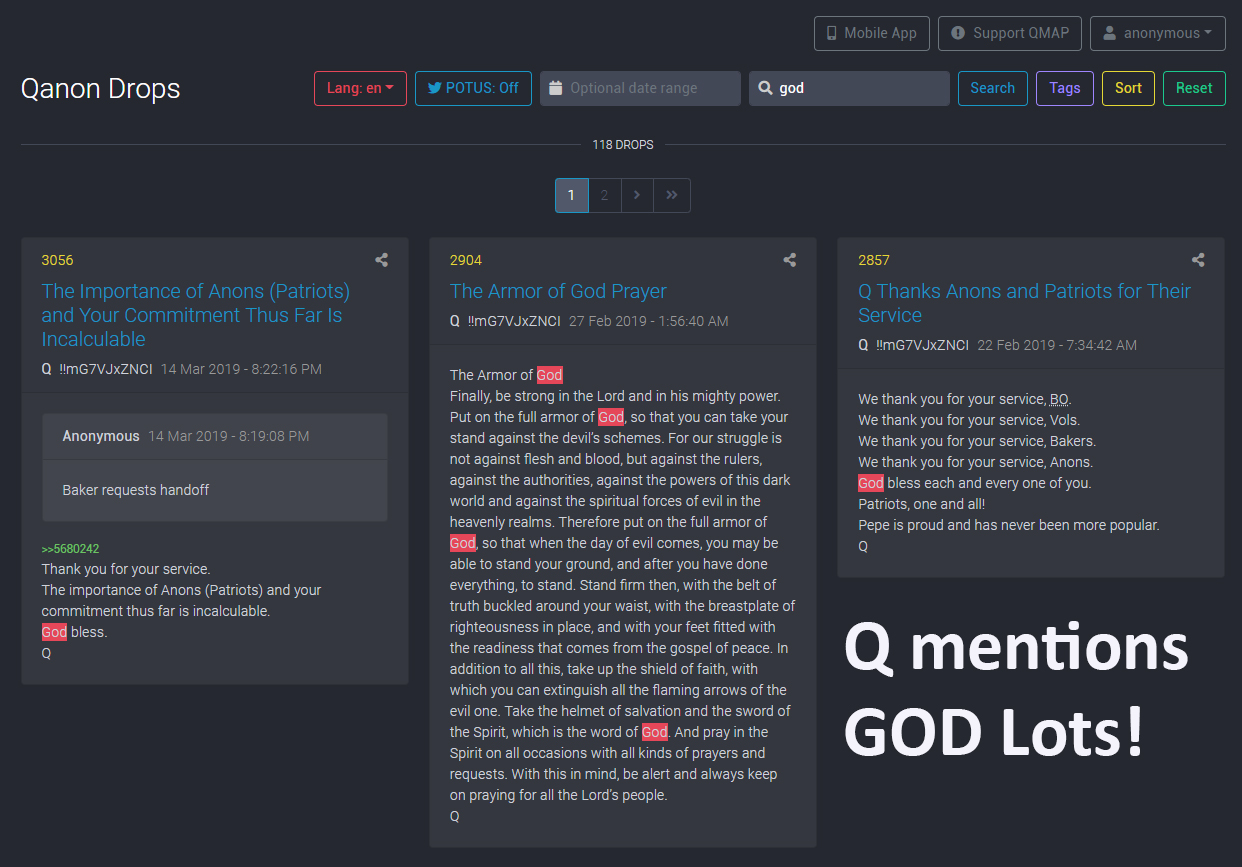
Task: Jump to last page of drops
Action: 672,195
